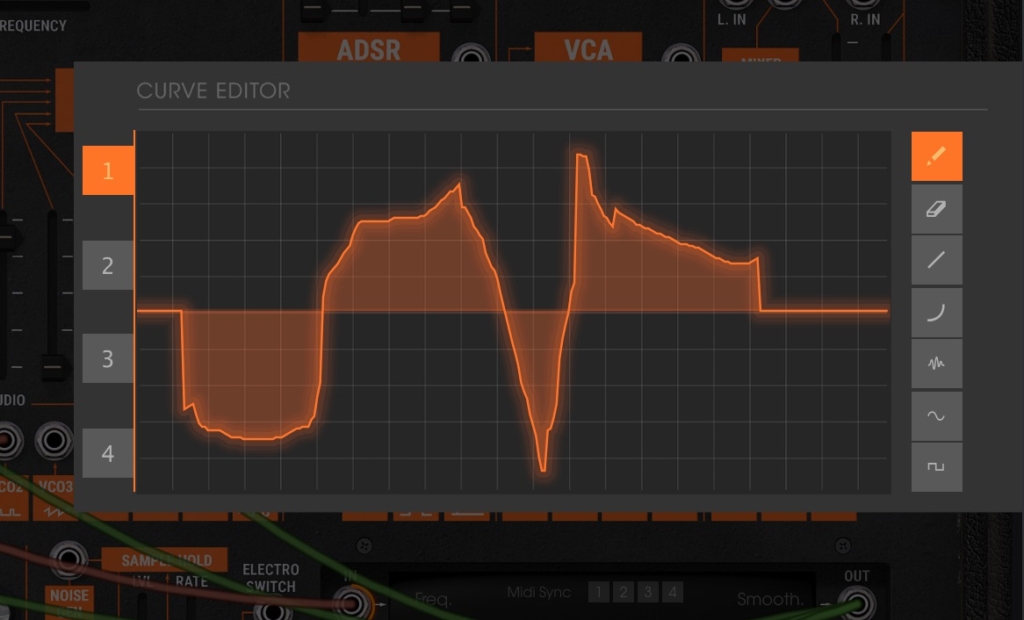This screenshot has width=1024, height=620.
Task: Click the Sample Hold label
Action: 165,560
